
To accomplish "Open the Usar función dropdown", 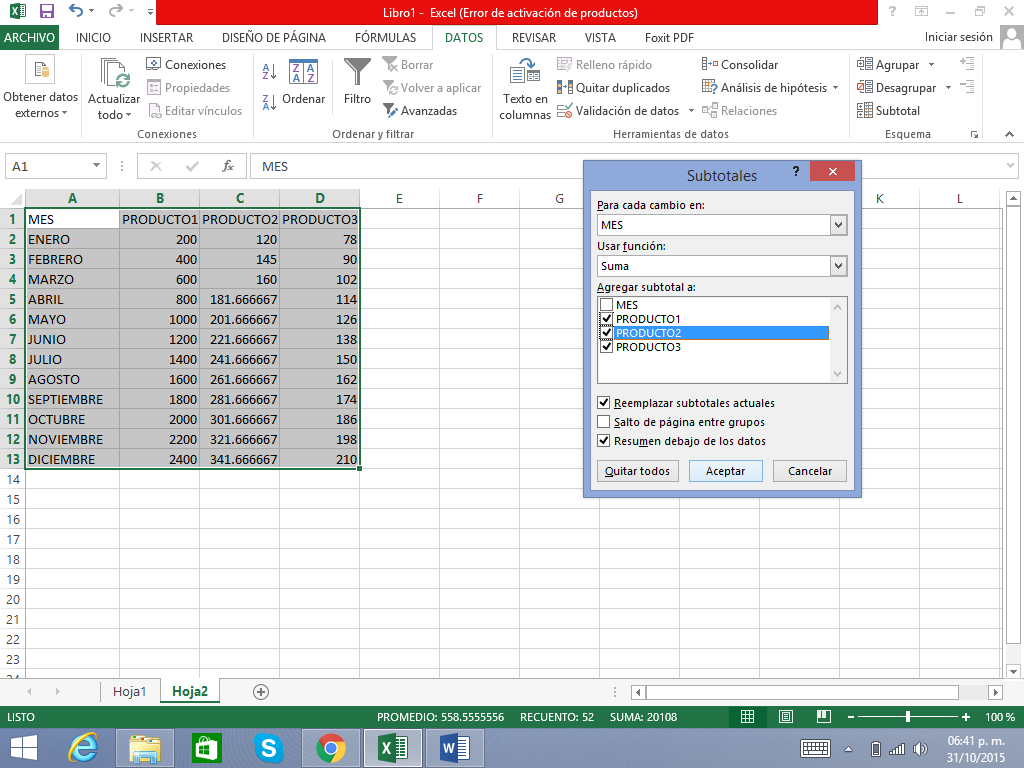I will coord(838,266).
